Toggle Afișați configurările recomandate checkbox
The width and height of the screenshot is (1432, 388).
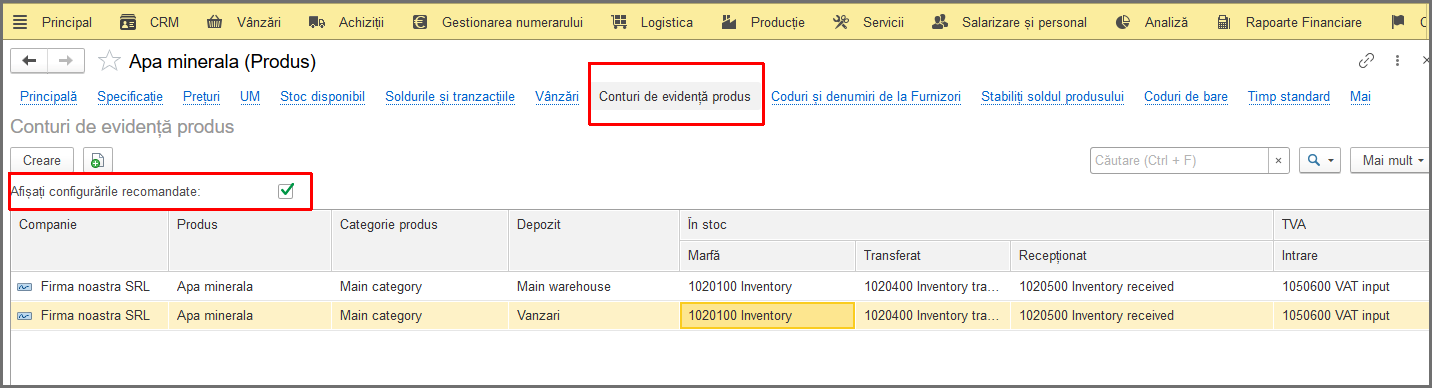pyautogui.click(x=286, y=190)
